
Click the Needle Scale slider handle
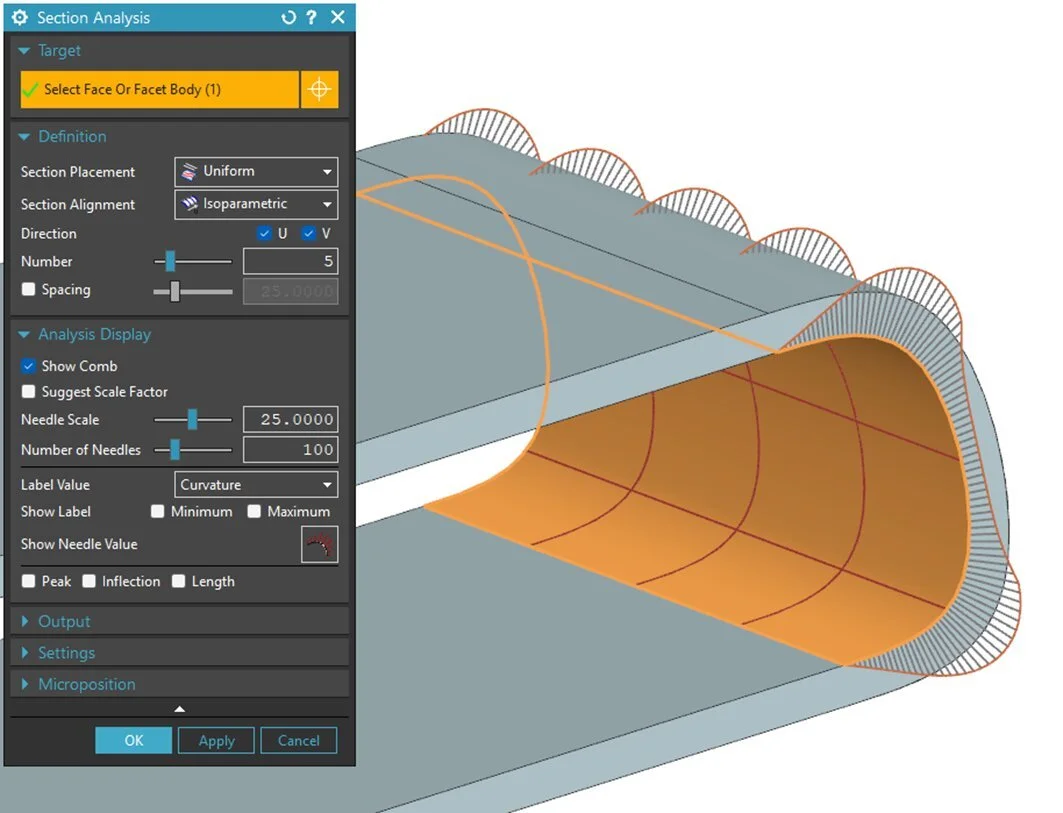pyautogui.click(x=193, y=420)
